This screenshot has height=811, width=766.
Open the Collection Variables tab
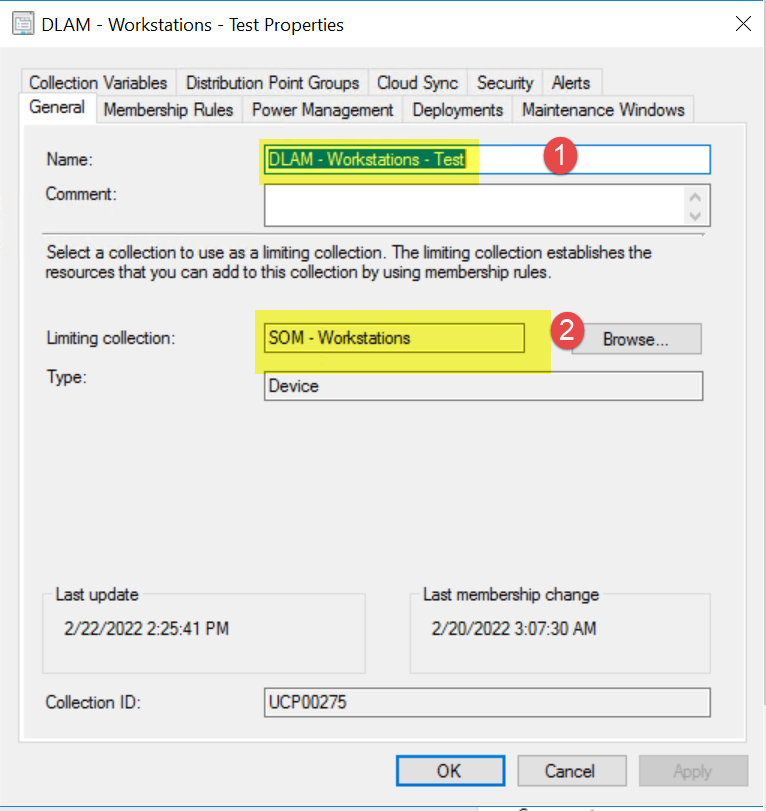pos(98,83)
